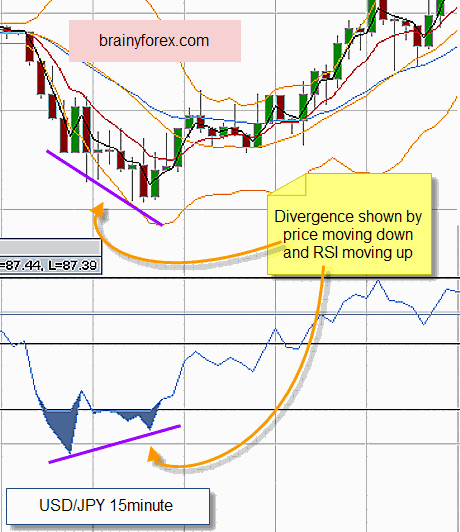Click the orange arrowhead pointing at price trendline
Viewport: 460px width, 532px height.
98,209
